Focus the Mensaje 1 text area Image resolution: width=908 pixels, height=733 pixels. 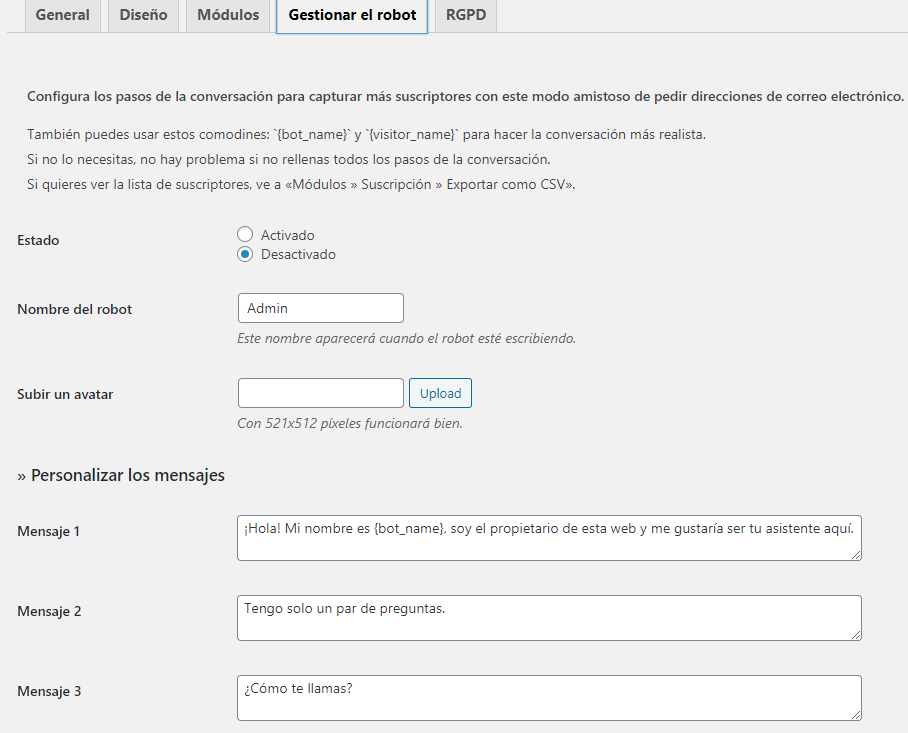click(549, 538)
